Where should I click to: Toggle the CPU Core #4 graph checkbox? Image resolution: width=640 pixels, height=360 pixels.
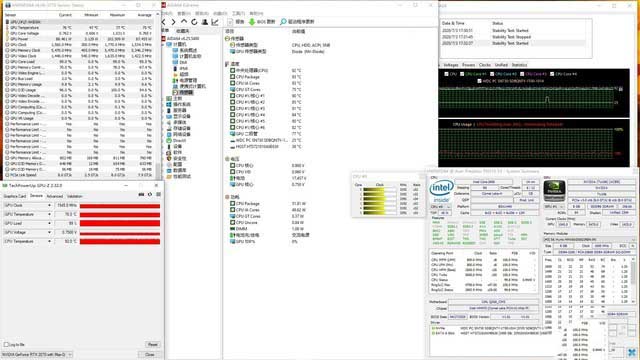coord(552,74)
